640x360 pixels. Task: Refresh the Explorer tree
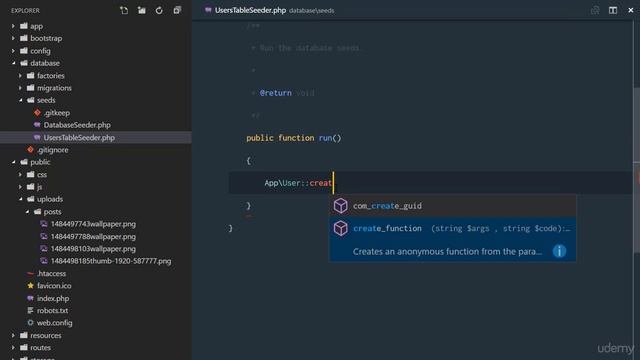(159, 10)
